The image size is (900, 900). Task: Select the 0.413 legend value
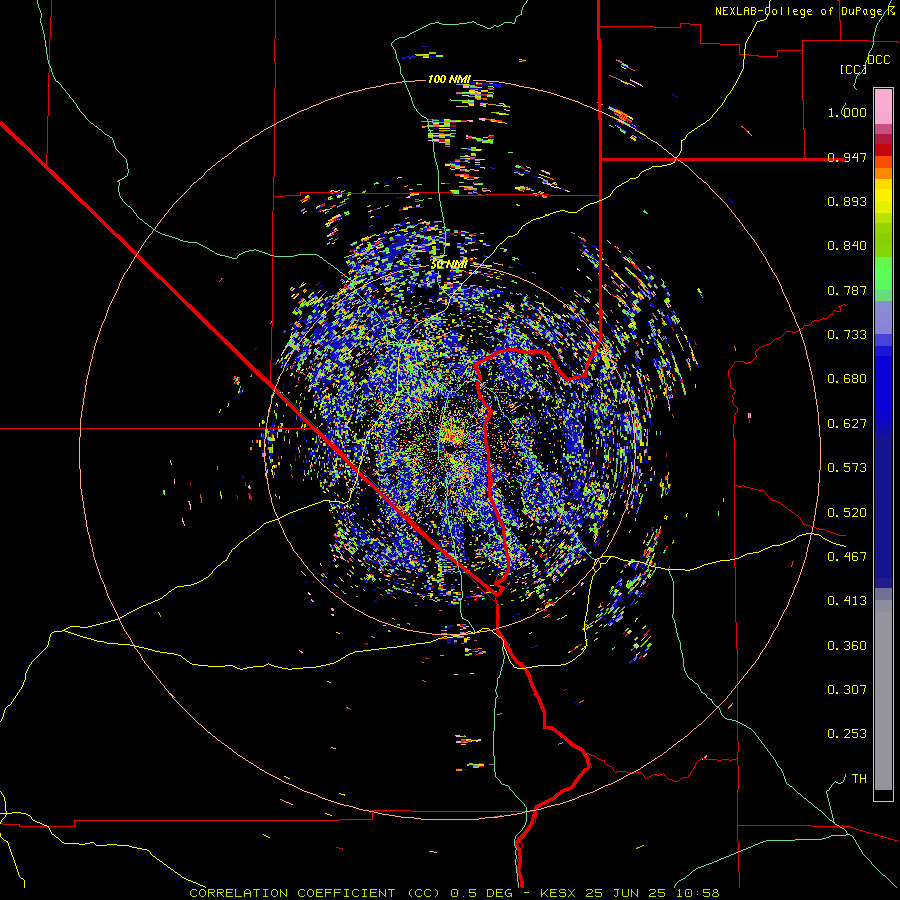(847, 601)
